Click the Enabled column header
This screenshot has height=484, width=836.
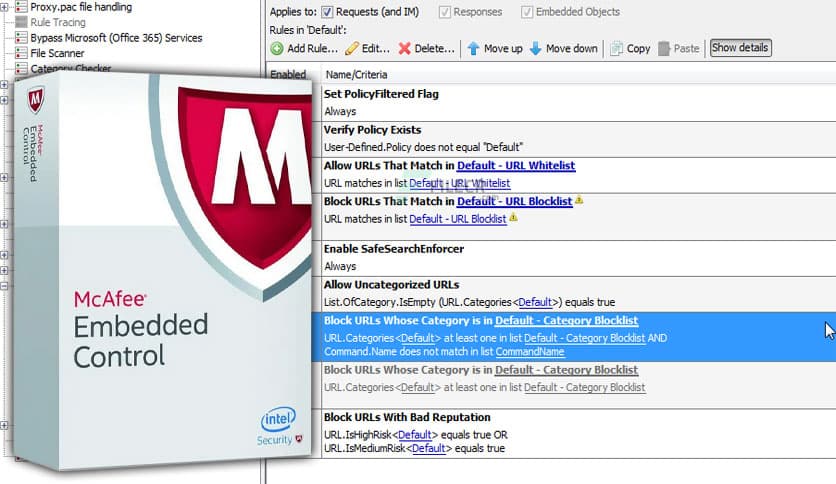[x=288, y=75]
